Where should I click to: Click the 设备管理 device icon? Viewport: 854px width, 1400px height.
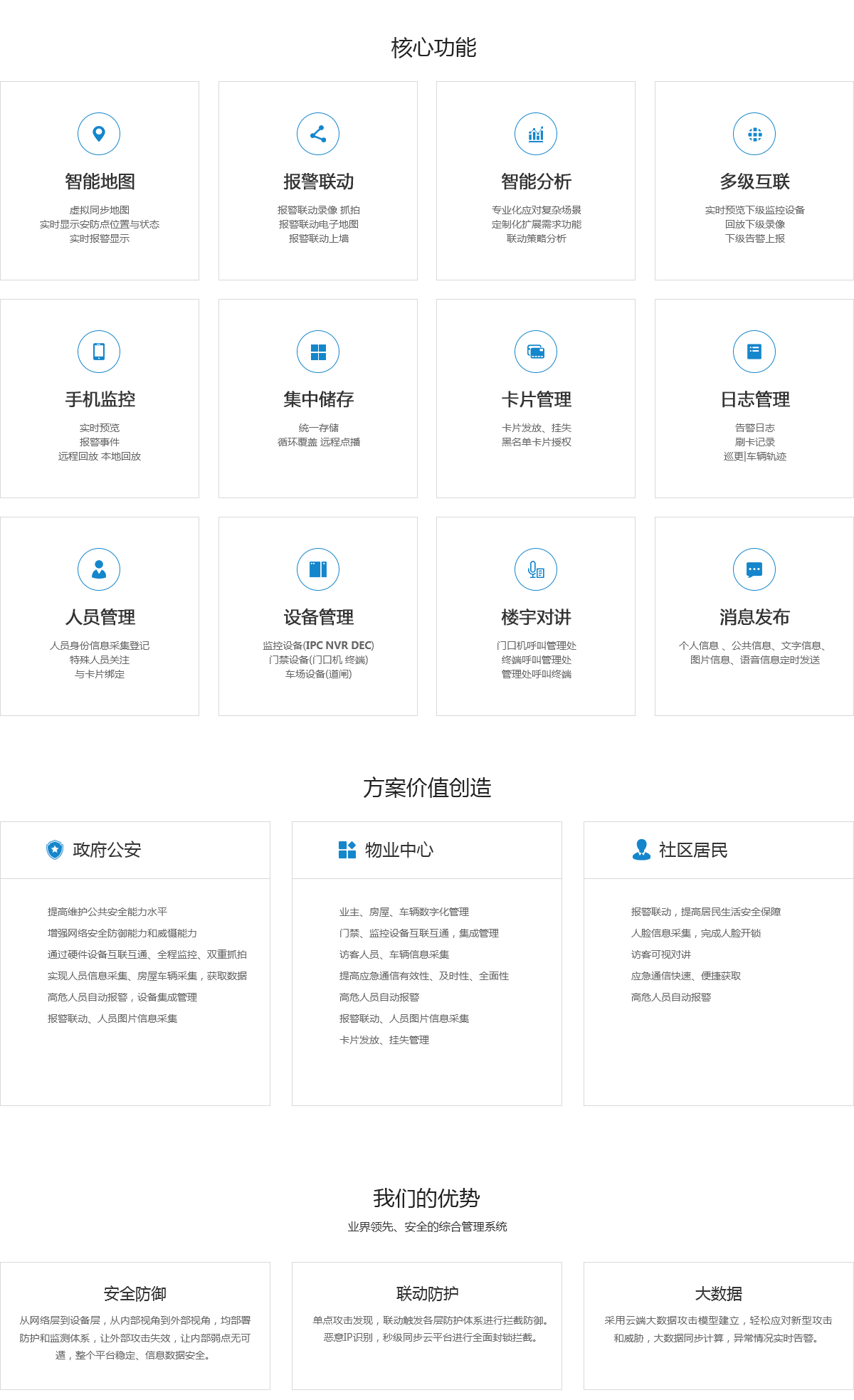[318, 569]
